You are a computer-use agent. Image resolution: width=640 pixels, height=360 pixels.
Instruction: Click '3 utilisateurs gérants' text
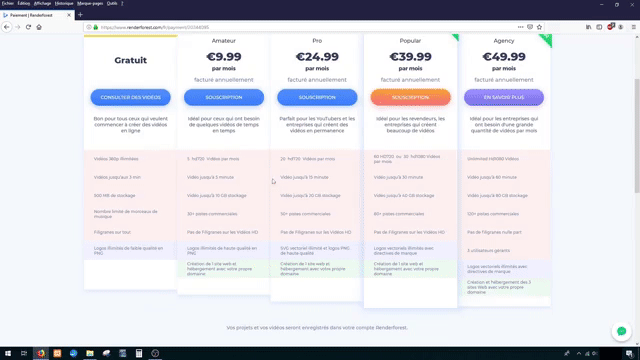[x=488, y=251]
